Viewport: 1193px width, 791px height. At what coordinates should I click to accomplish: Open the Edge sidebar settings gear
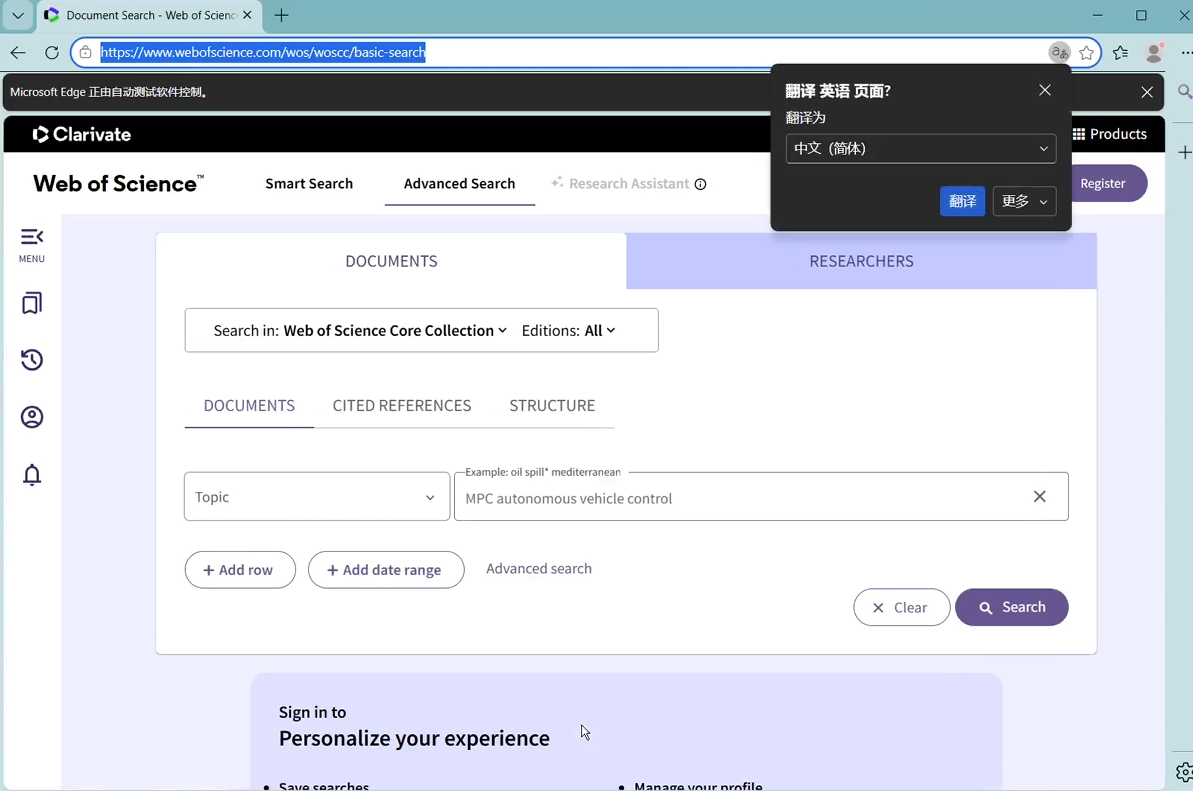1184,772
